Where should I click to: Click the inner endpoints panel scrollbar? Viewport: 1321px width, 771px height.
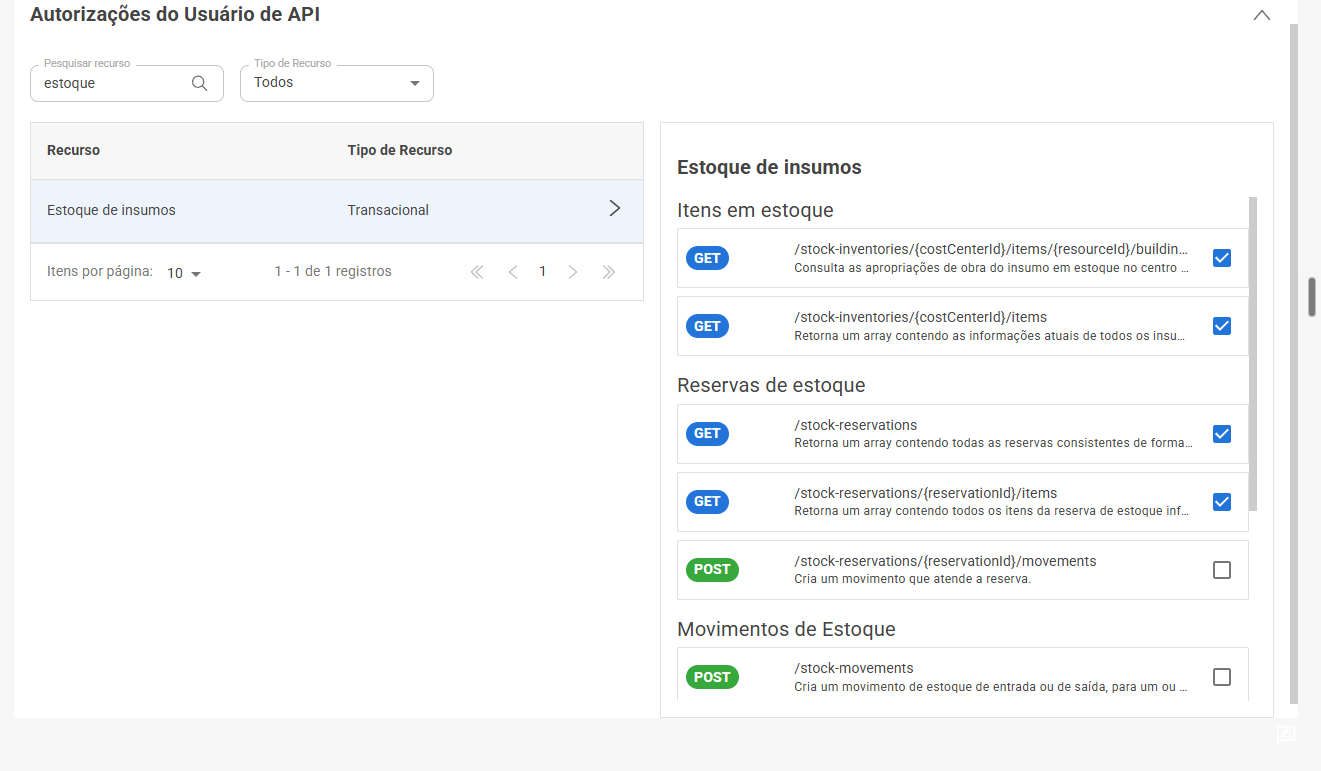(x=1253, y=353)
